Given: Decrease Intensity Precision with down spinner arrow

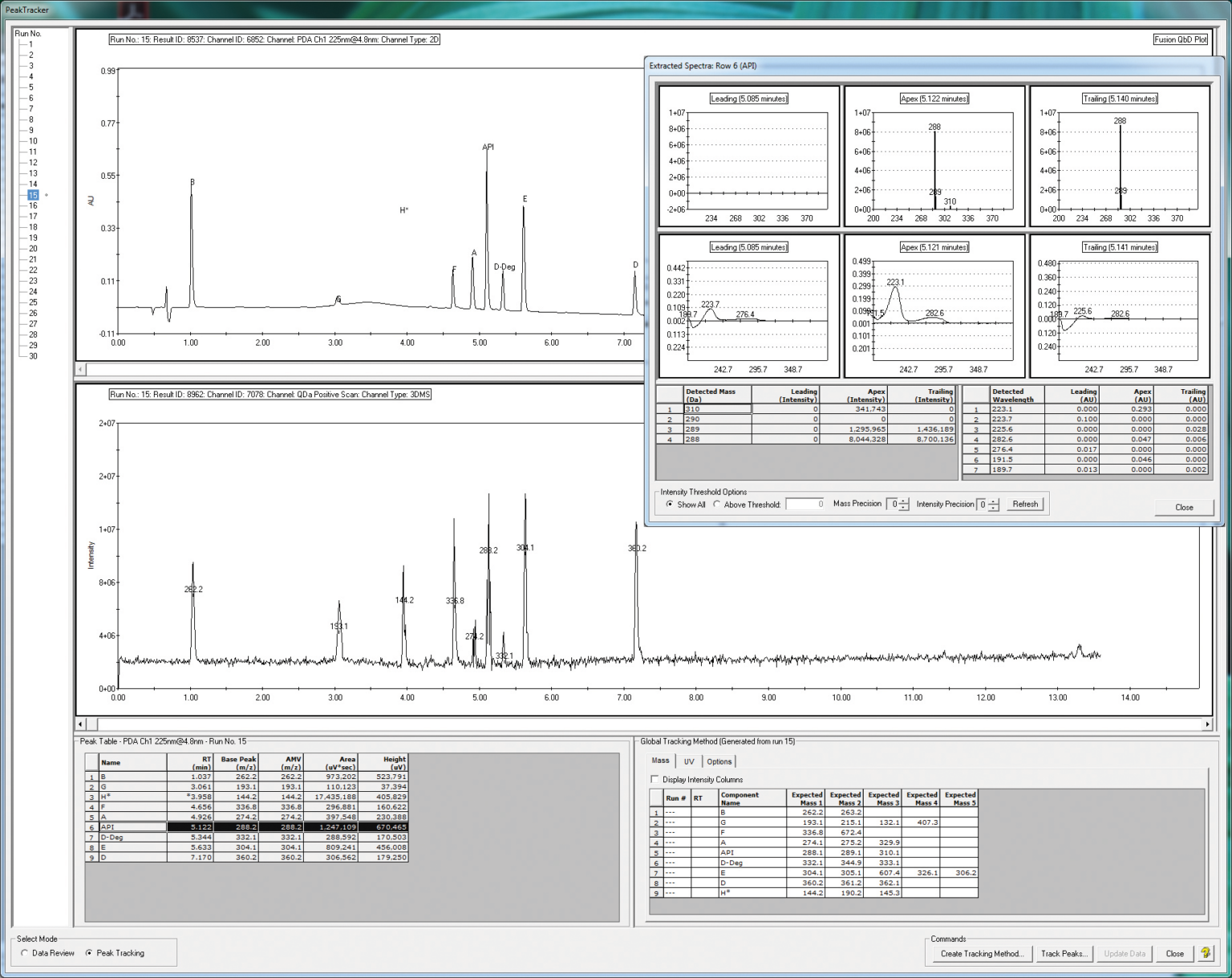Looking at the screenshot, I should (x=994, y=508).
